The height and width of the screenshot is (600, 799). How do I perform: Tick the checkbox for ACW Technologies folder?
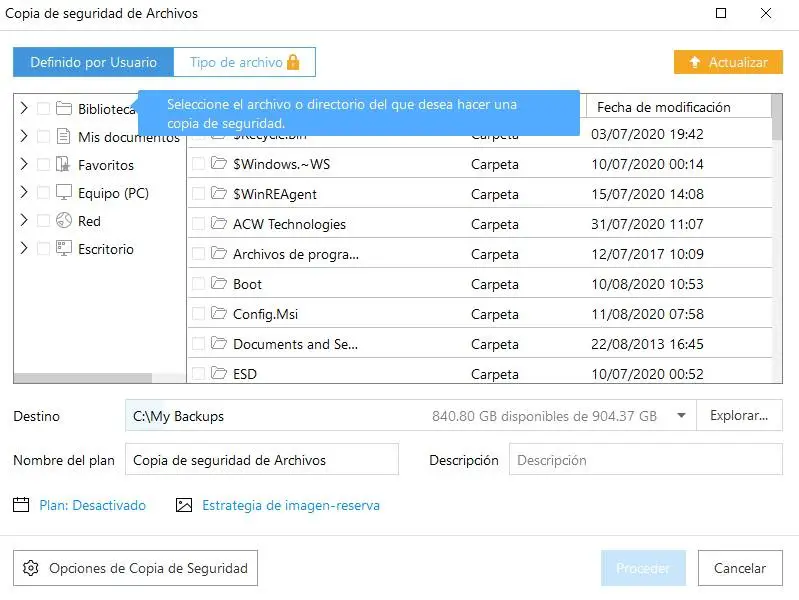pyautogui.click(x=198, y=224)
